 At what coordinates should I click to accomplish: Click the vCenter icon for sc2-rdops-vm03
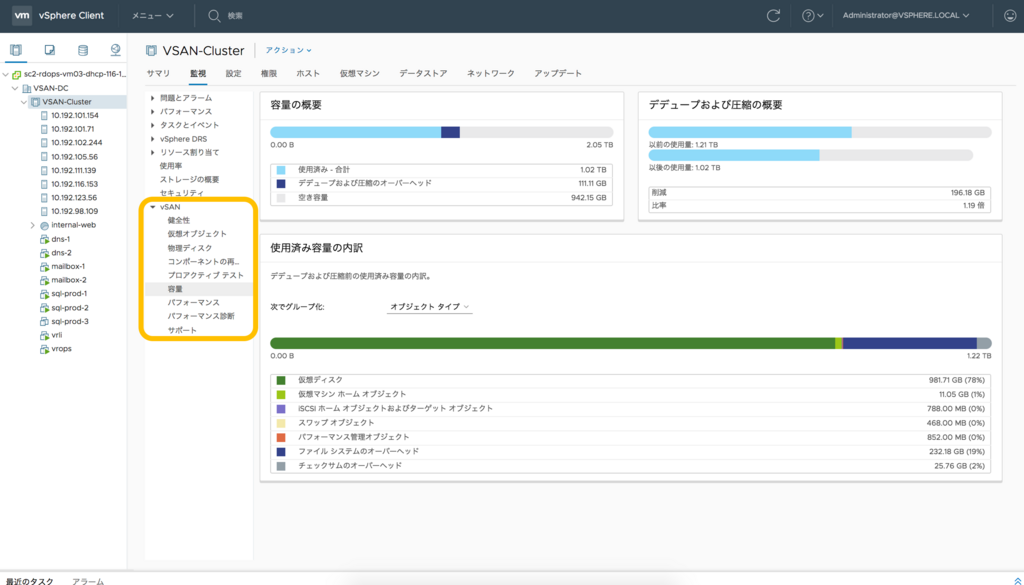[x=17, y=74]
